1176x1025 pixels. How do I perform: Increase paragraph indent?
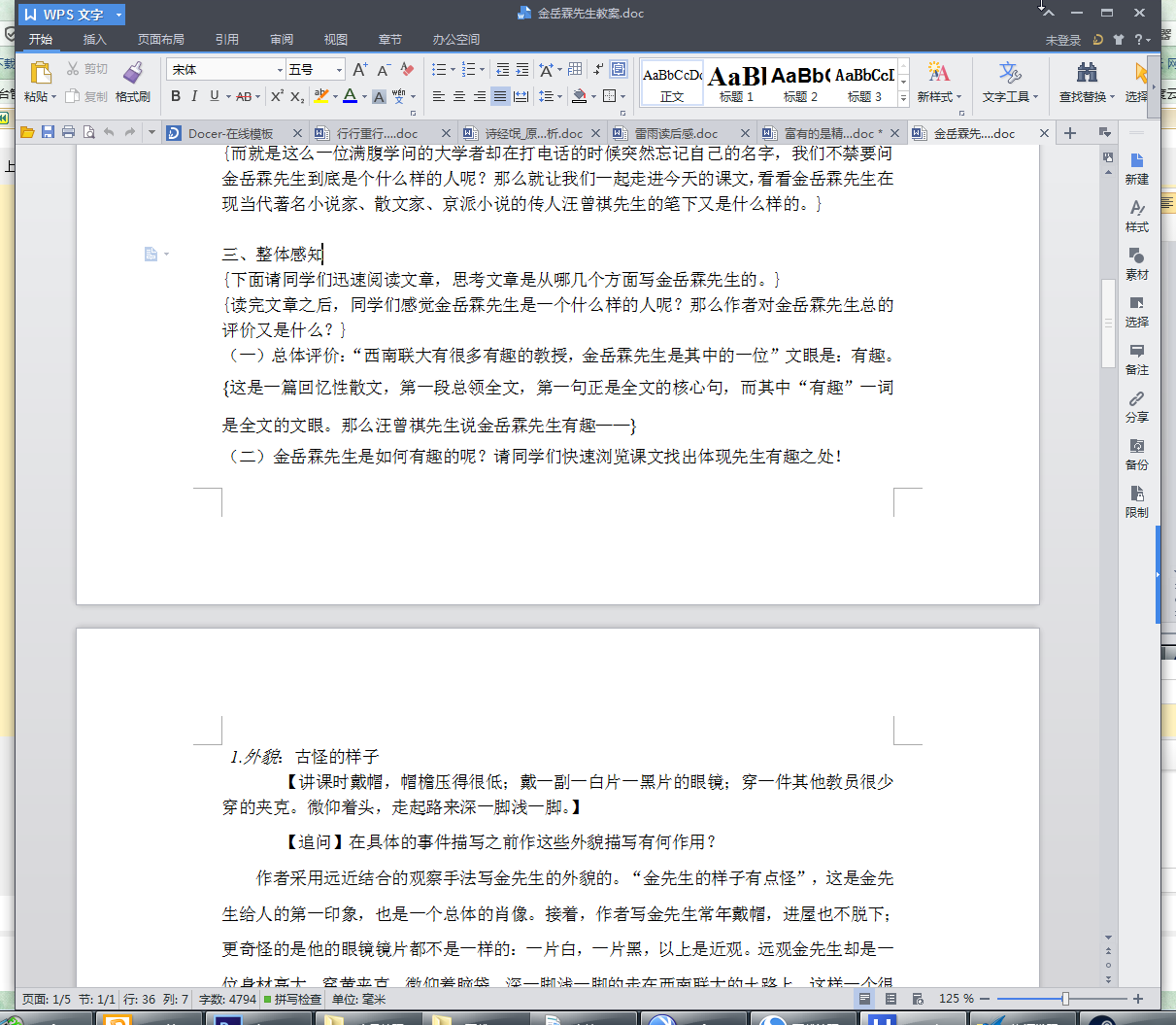(x=522, y=70)
